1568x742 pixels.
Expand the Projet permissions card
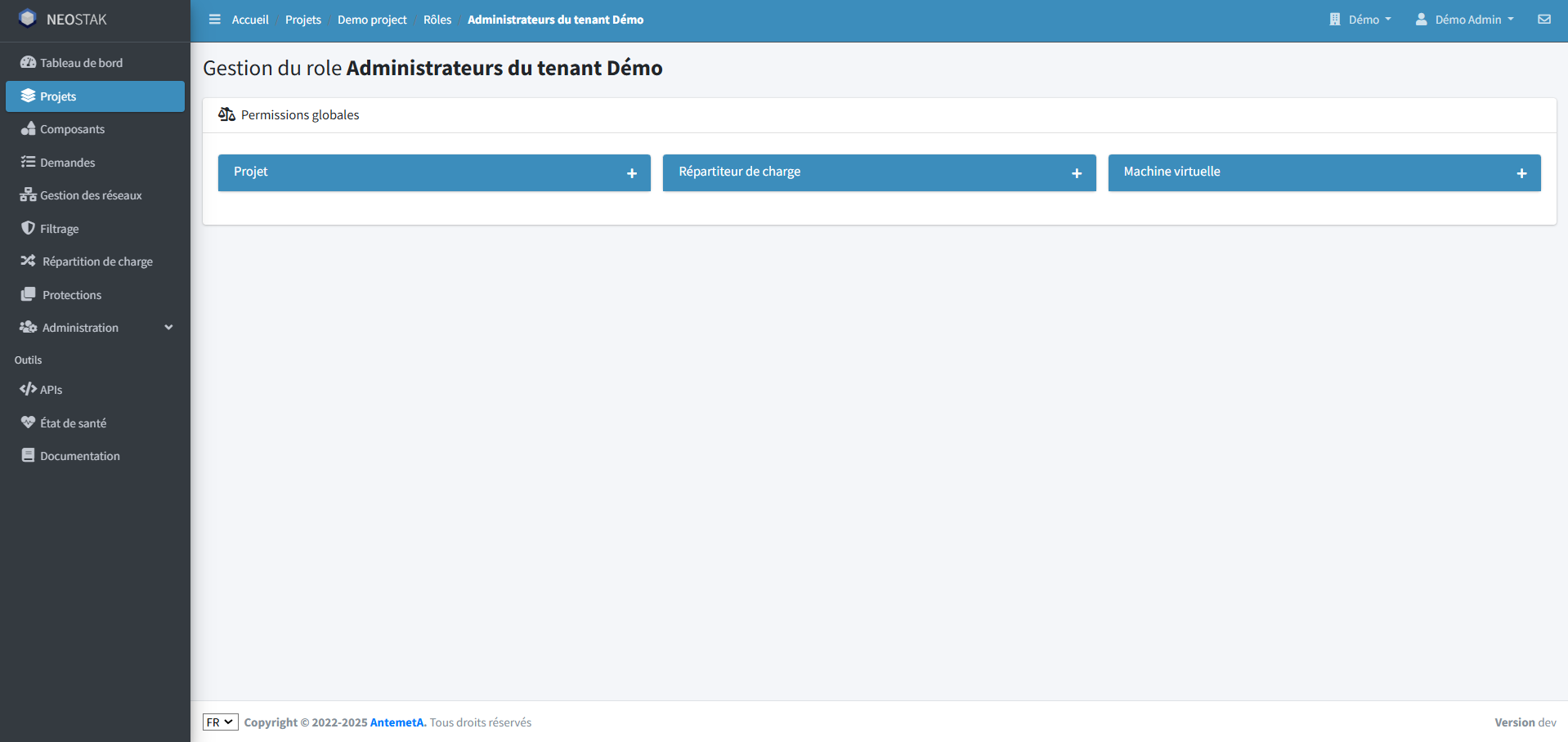(631, 173)
